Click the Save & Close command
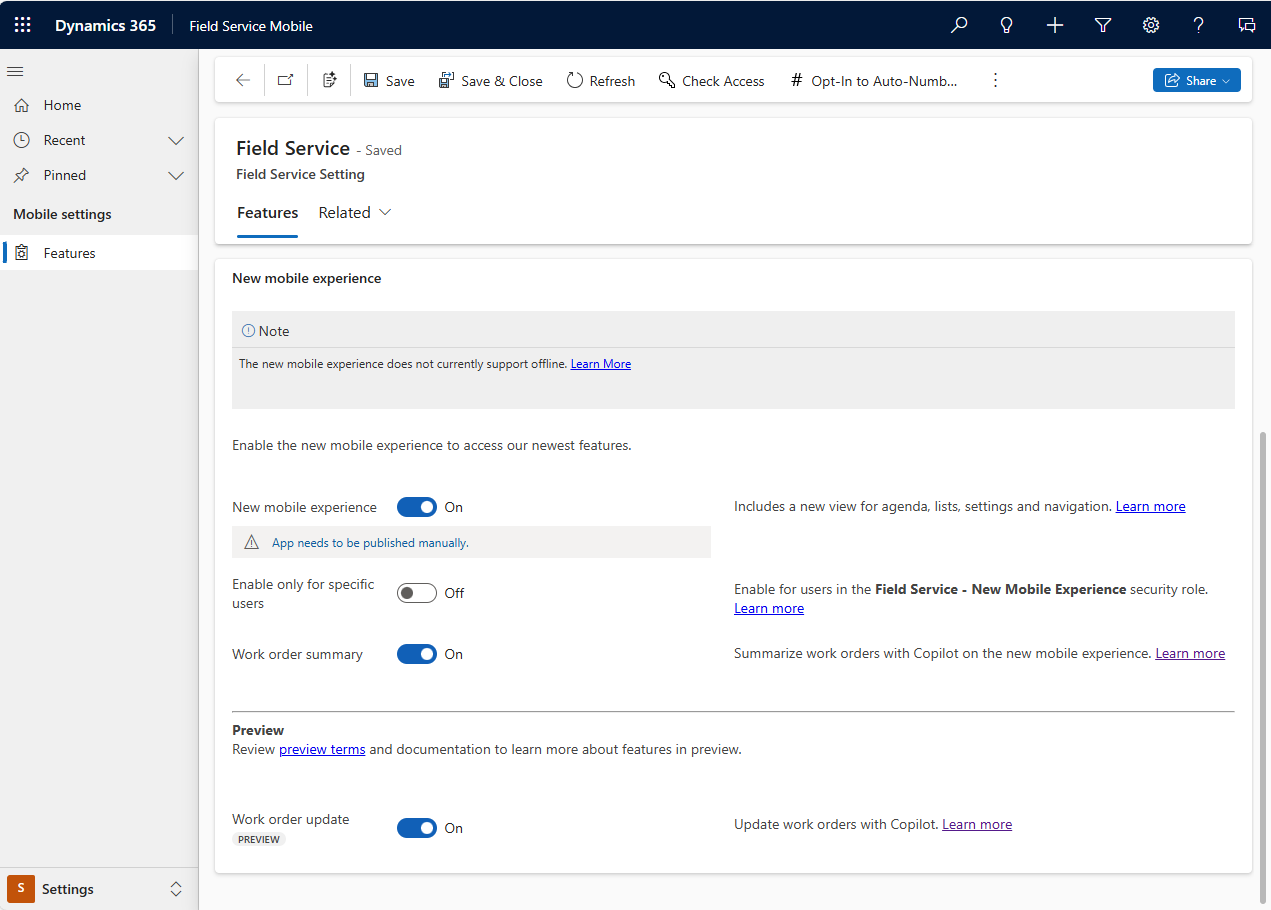Screen dimensions: 1271x910 (x=491, y=81)
